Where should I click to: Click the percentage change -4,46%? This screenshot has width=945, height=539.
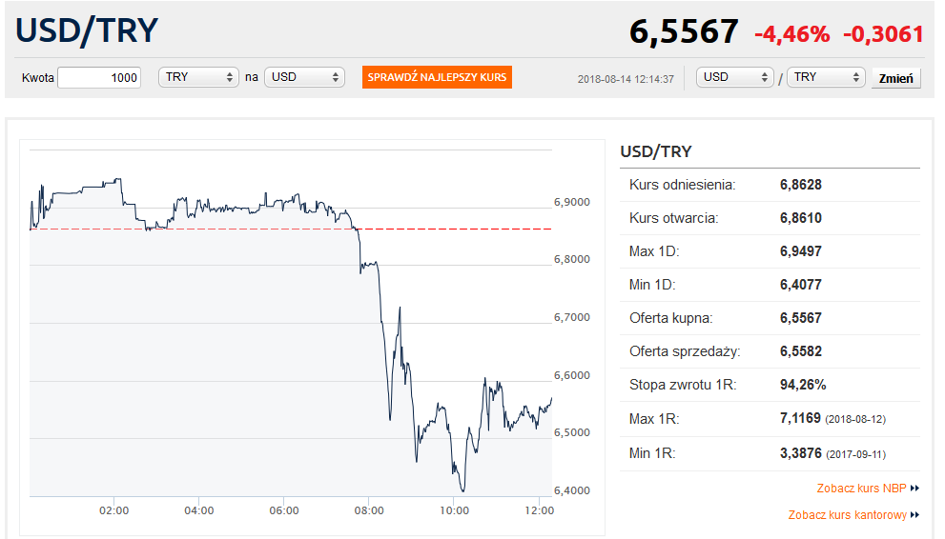tap(792, 34)
